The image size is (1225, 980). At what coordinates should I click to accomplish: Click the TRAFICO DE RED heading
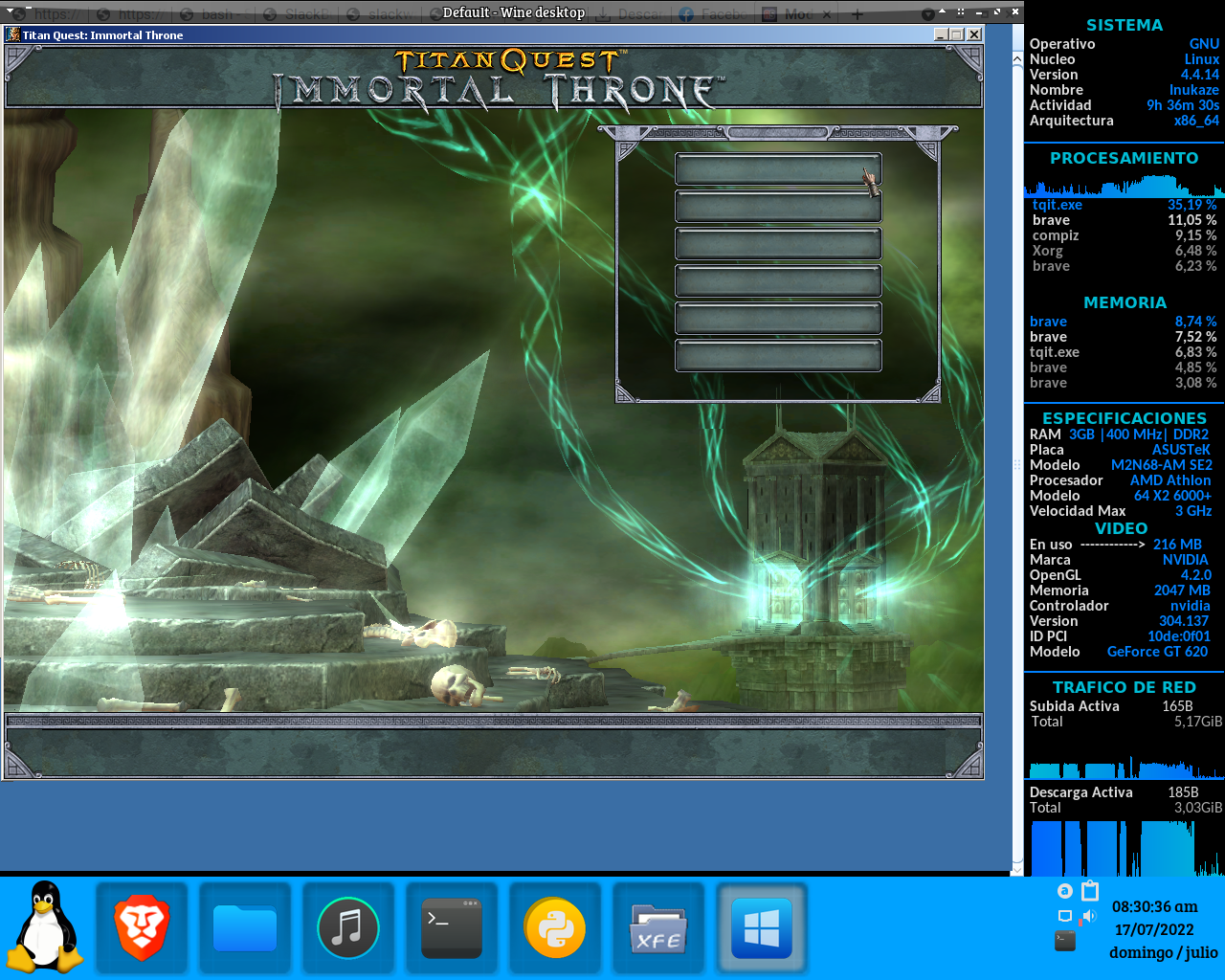(x=1125, y=687)
